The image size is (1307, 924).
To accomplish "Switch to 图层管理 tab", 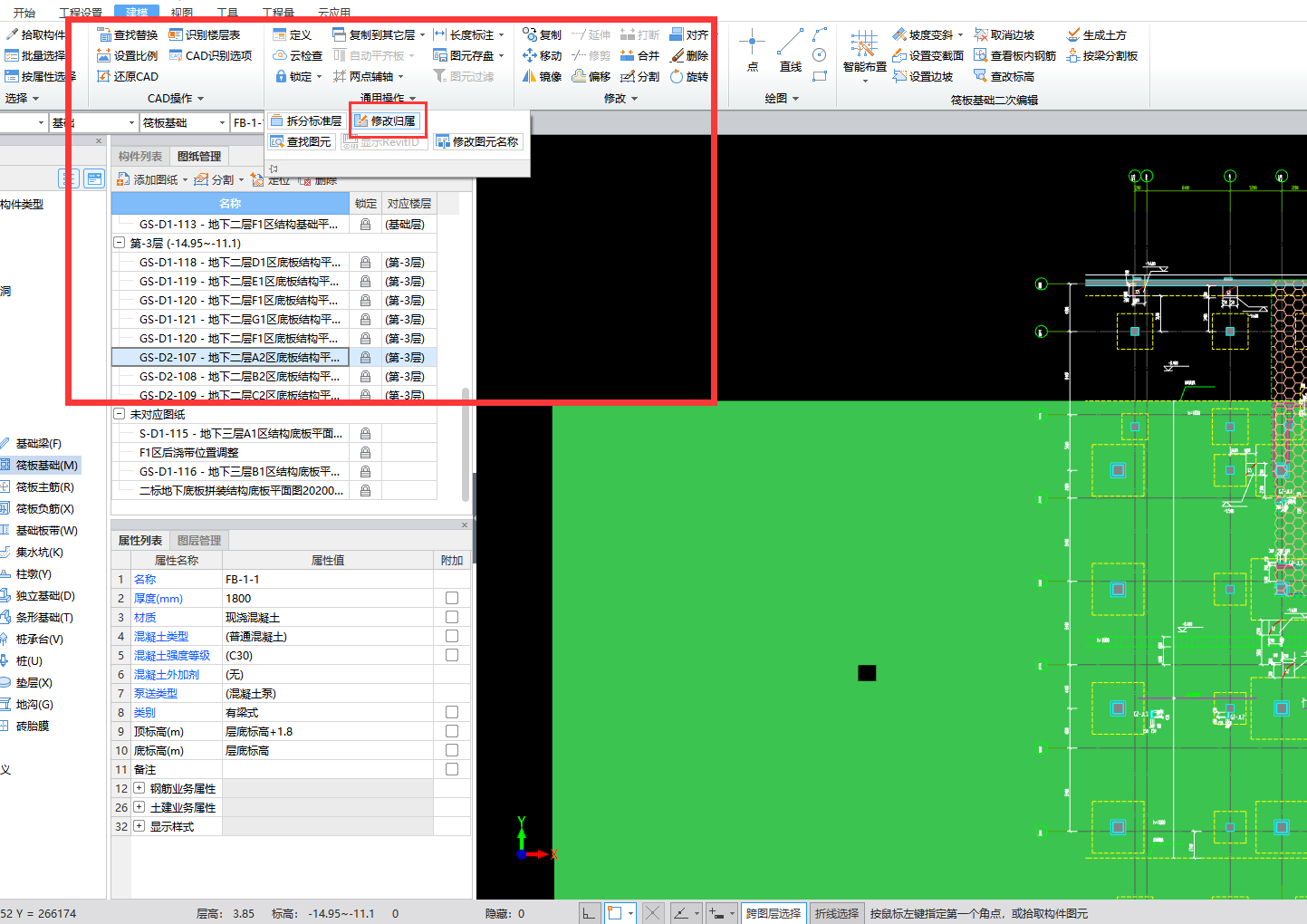I will tap(199, 540).
